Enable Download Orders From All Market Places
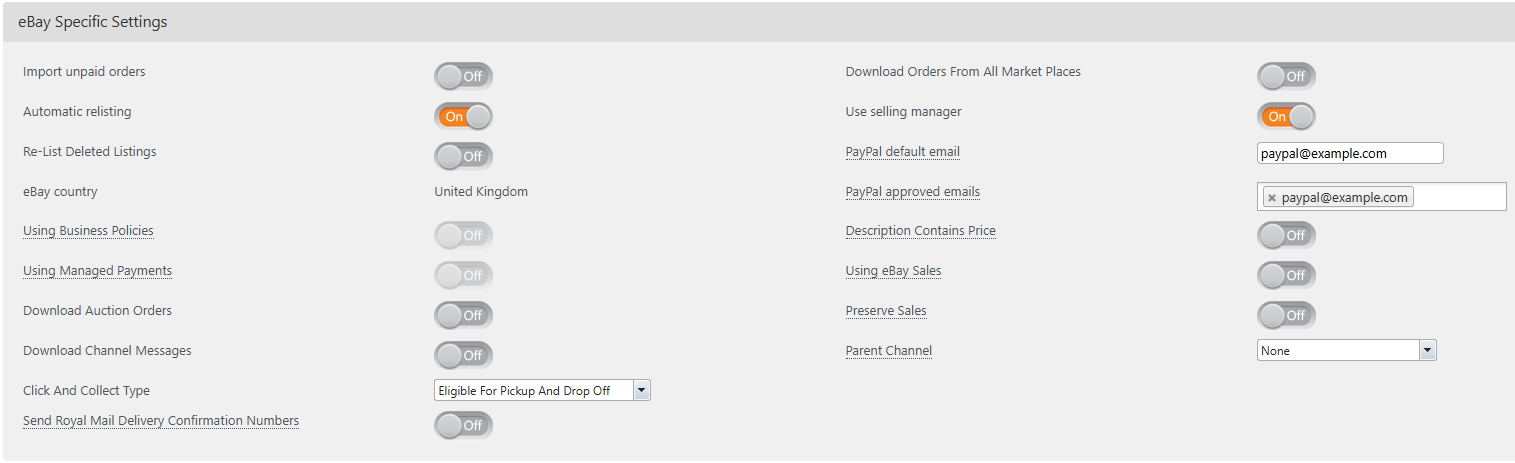 click(x=1286, y=76)
